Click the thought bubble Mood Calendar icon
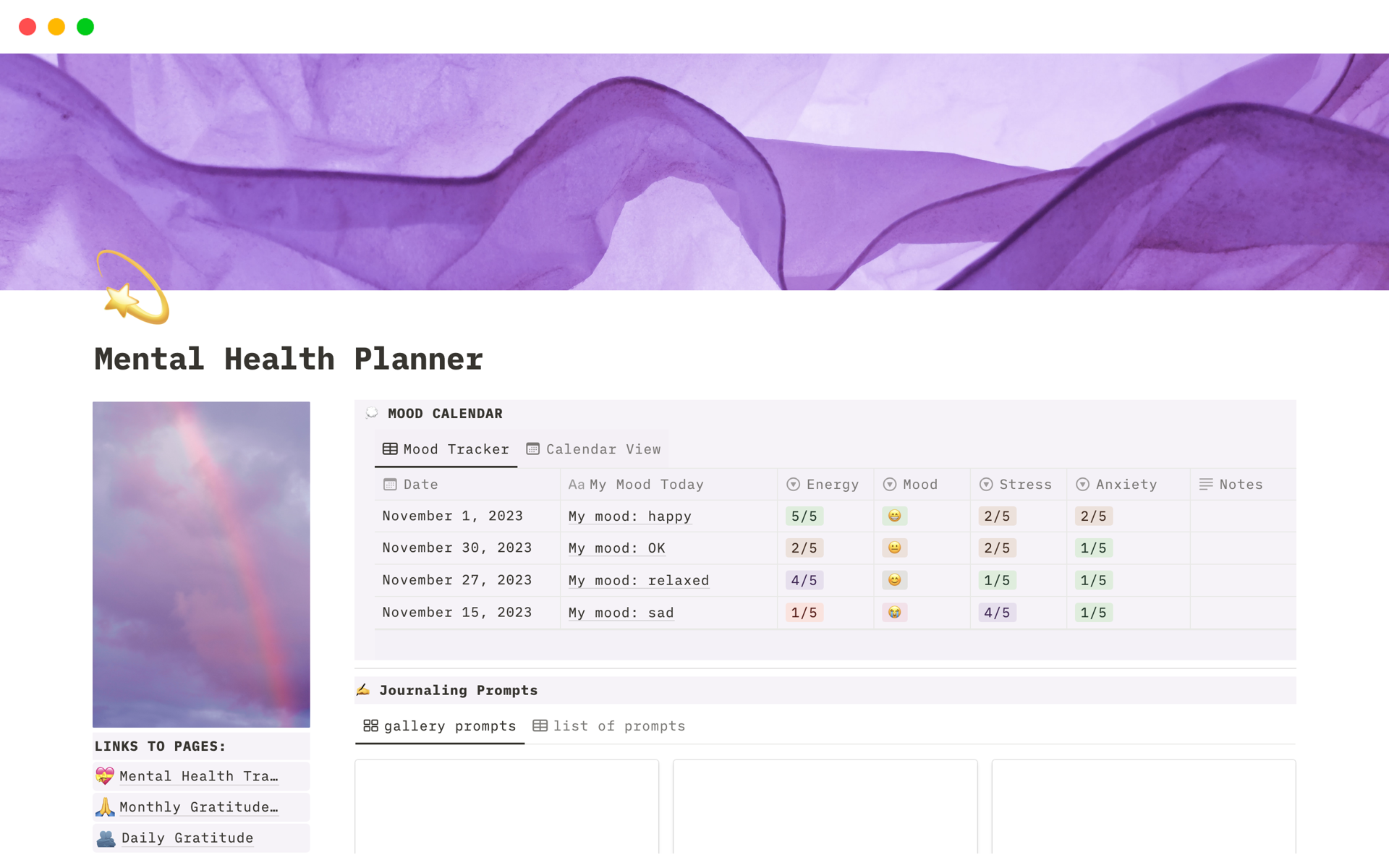The width and height of the screenshot is (1389, 868). 372,413
